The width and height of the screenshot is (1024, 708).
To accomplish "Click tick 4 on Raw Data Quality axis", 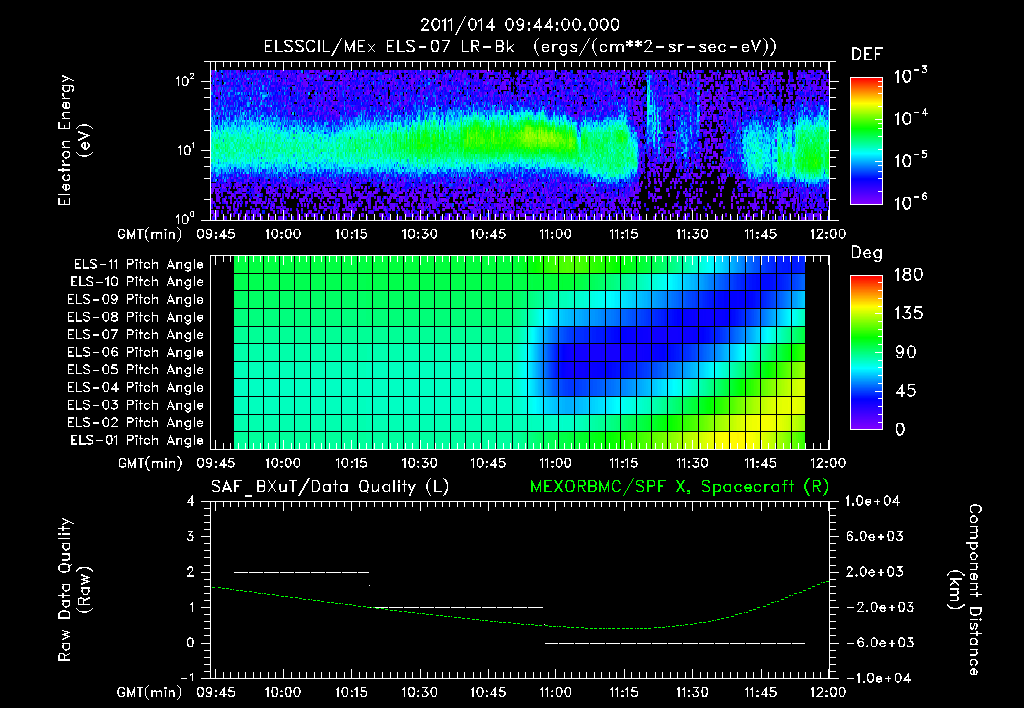I will pos(190,502).
